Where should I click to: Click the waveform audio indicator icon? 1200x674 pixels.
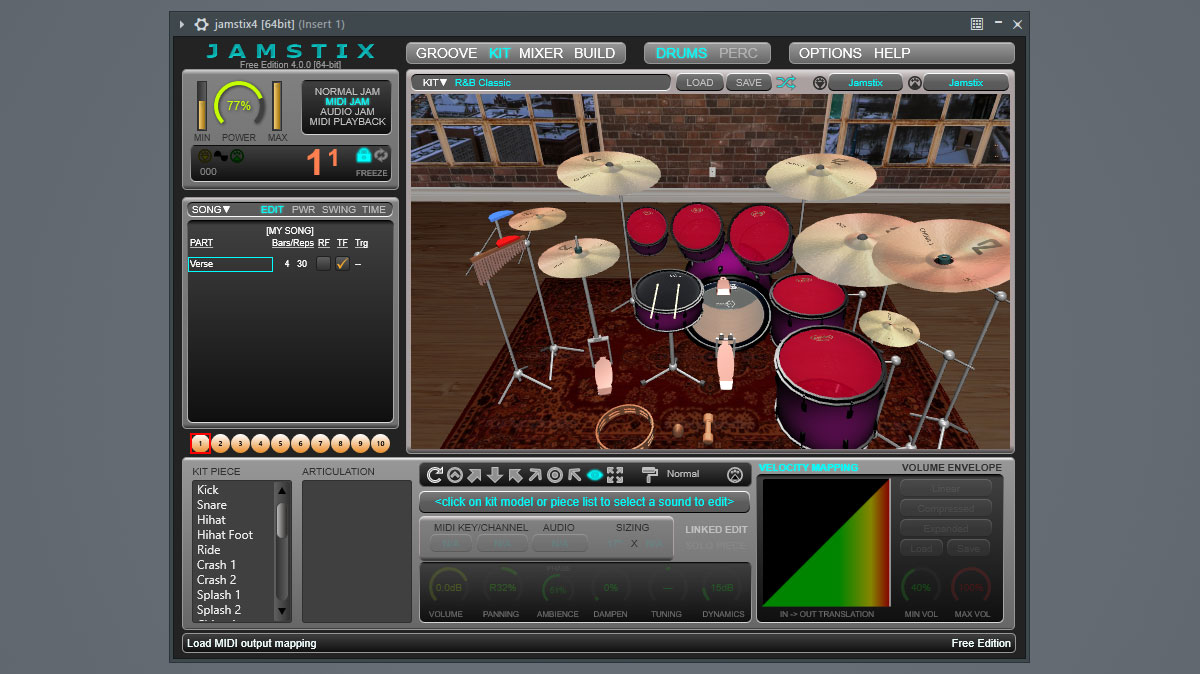(221, 156)
